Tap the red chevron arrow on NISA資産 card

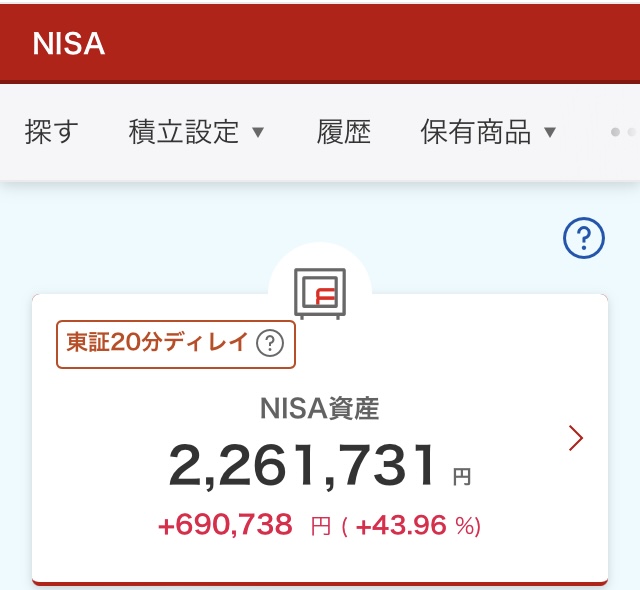tap(576, 438)
